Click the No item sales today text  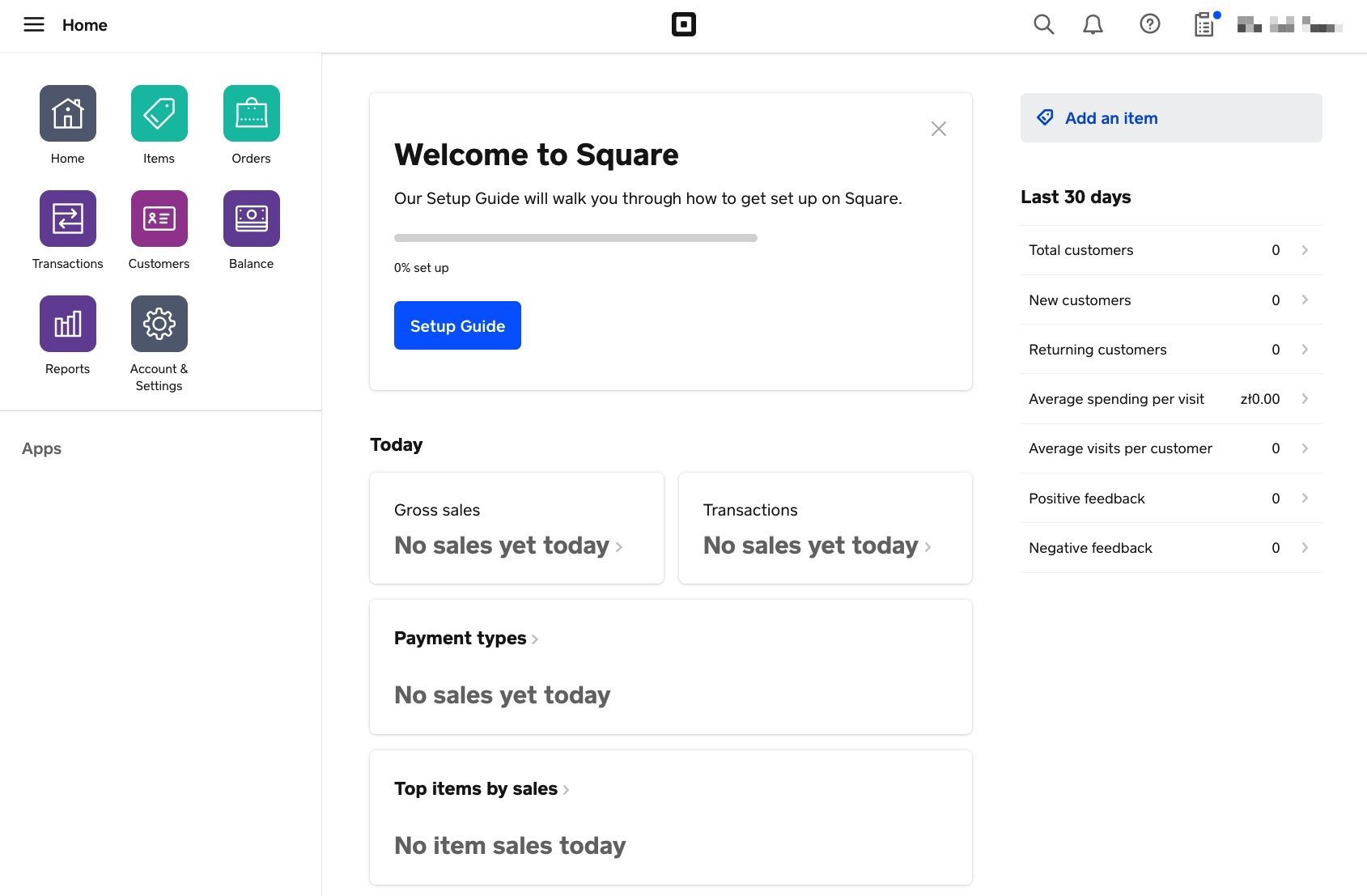click(x=510, y=846)
